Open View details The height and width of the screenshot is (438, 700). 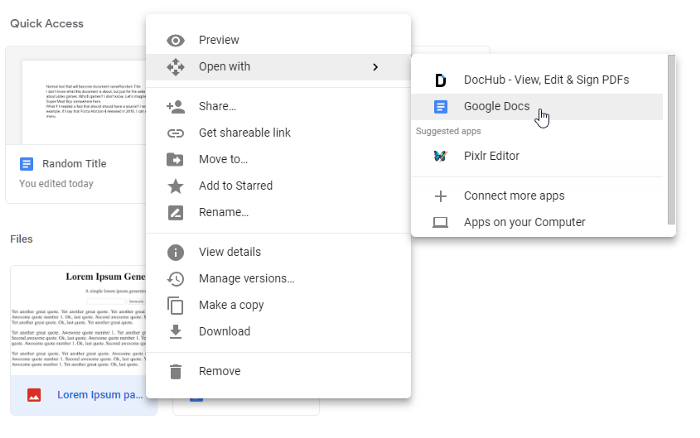click(279, 252)
